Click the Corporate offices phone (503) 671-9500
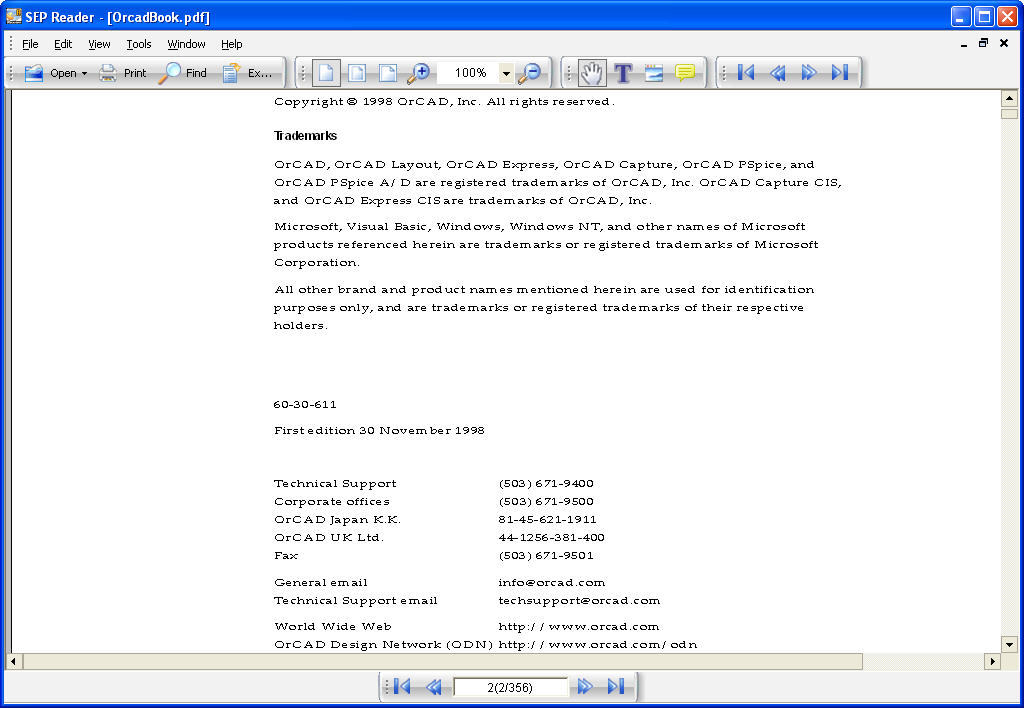Viewport: 1024px width, 708px height. click(546, 502)
